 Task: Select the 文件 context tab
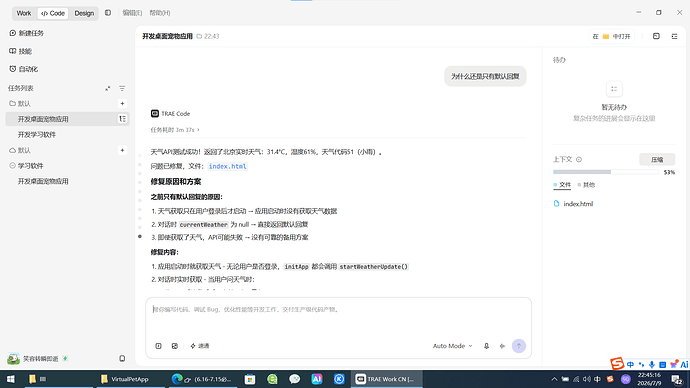point(562,185)
